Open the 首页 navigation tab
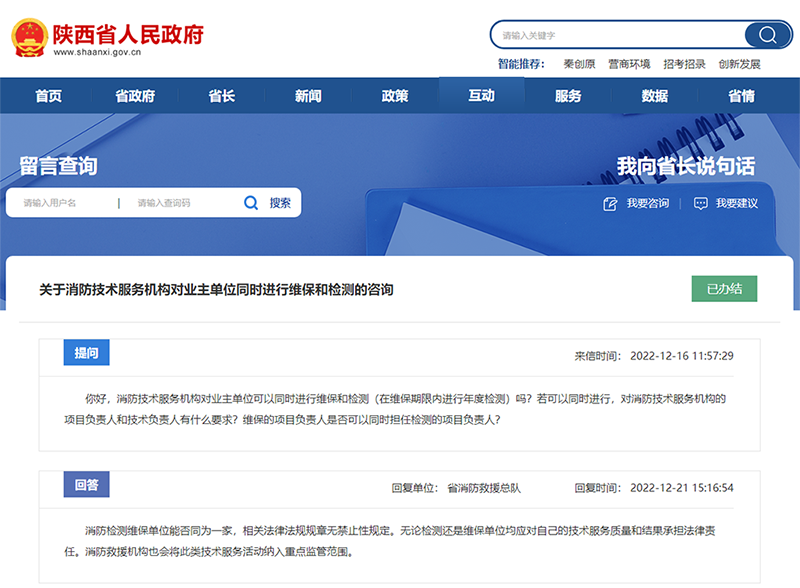The image size is (800, 588). click(x=48, y=96)
